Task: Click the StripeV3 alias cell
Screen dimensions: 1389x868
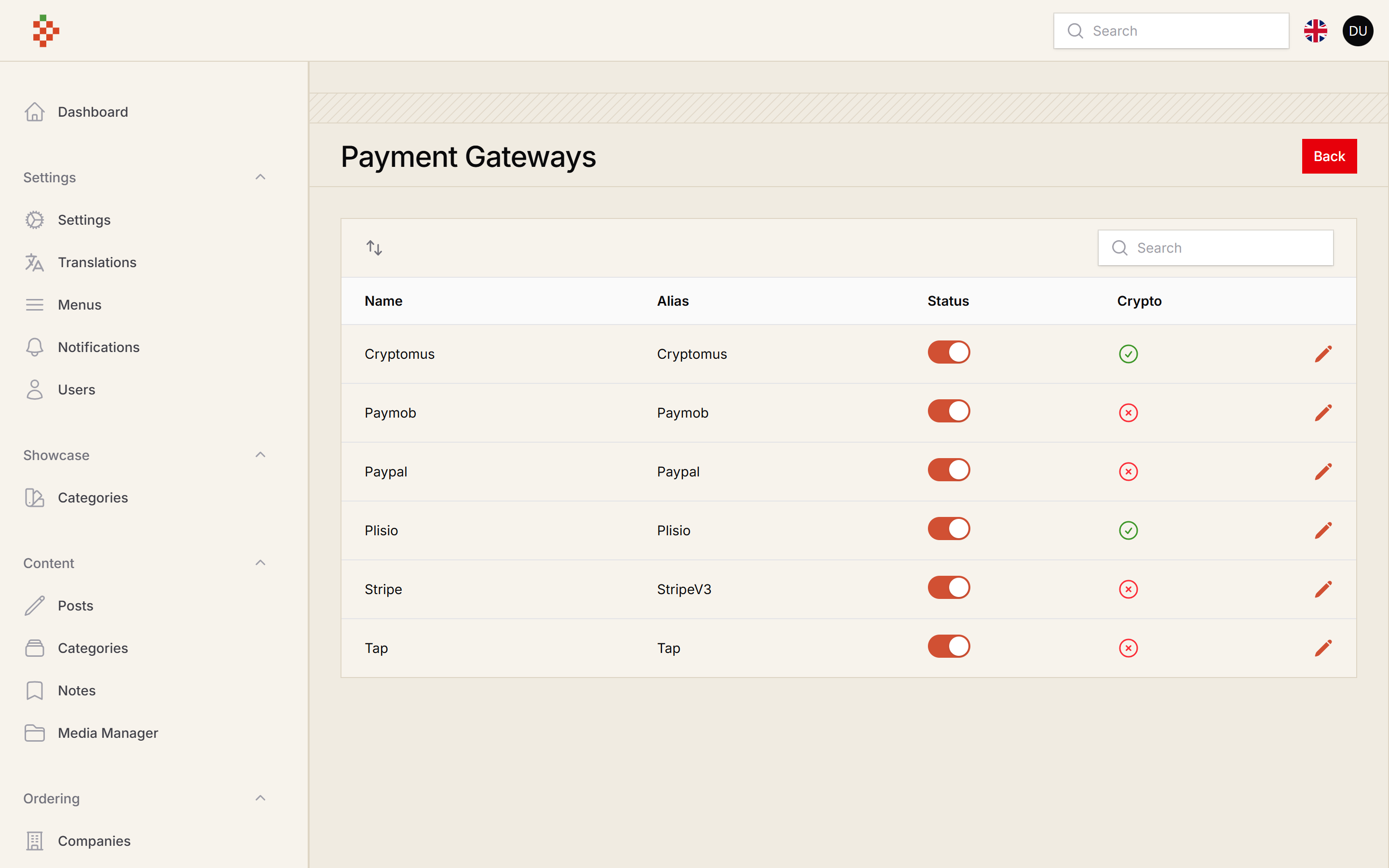Action: (684, 590)
